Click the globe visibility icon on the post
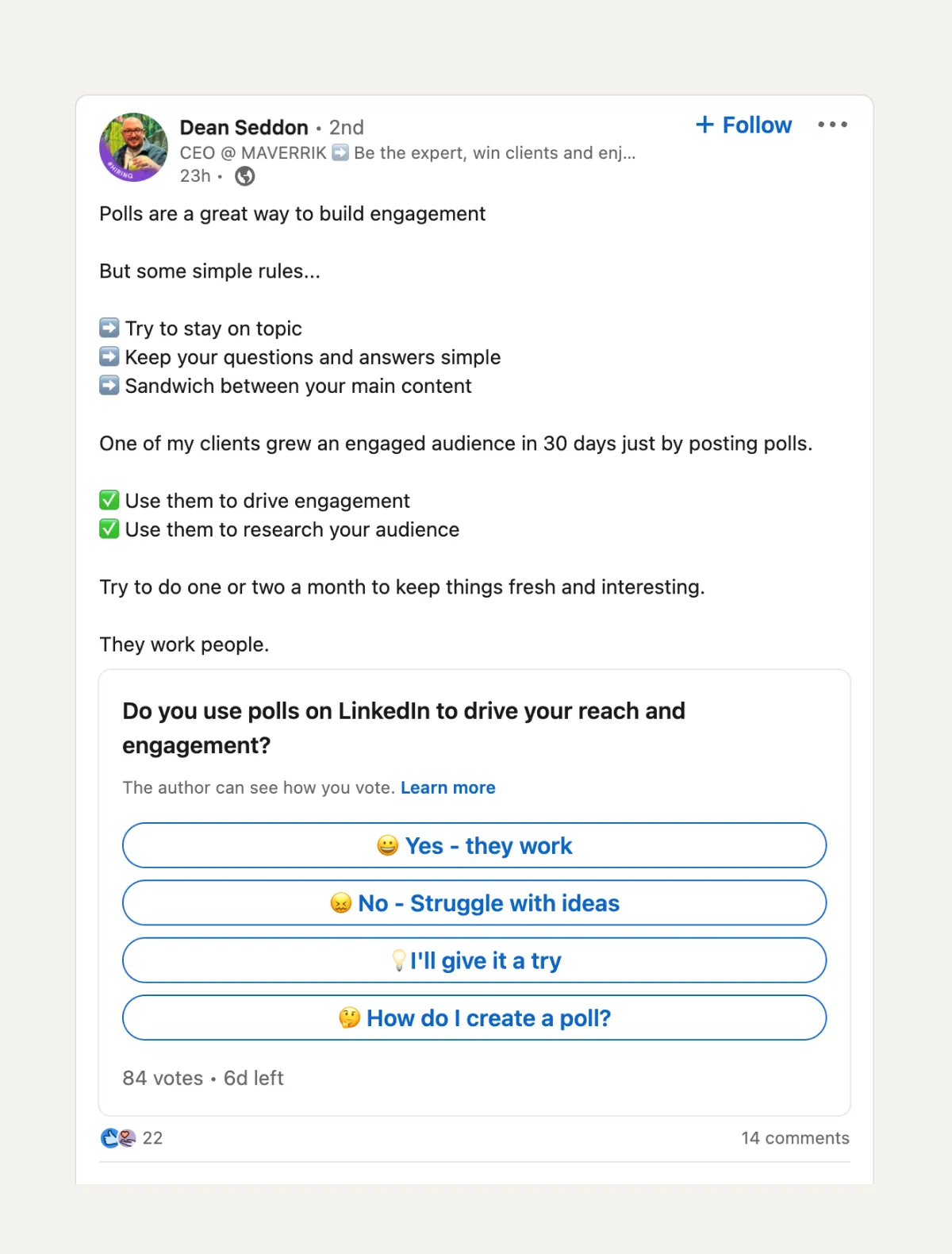The height and width of the screenshot is (1254, 952). [244, 176]
